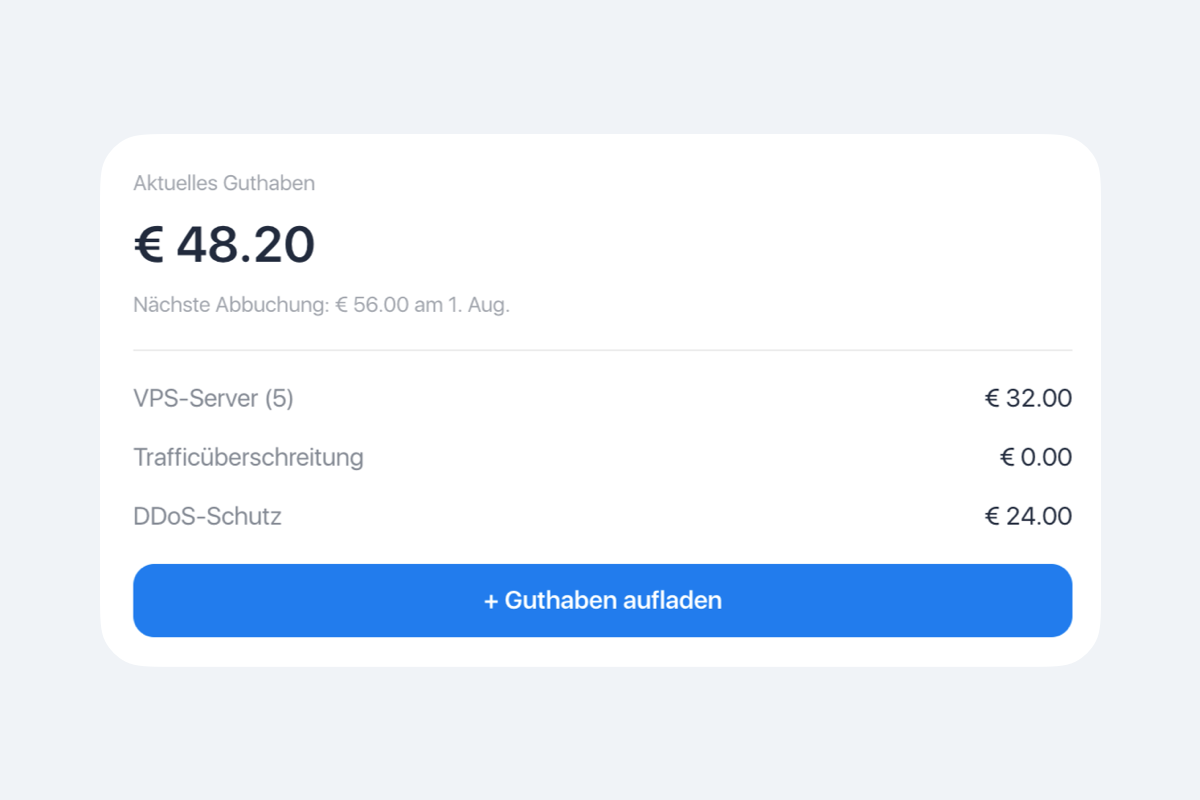This screenshot has width=1200, height=800.
Task: Select the DDoS-Schutz row label
Action: click(207, 517)
